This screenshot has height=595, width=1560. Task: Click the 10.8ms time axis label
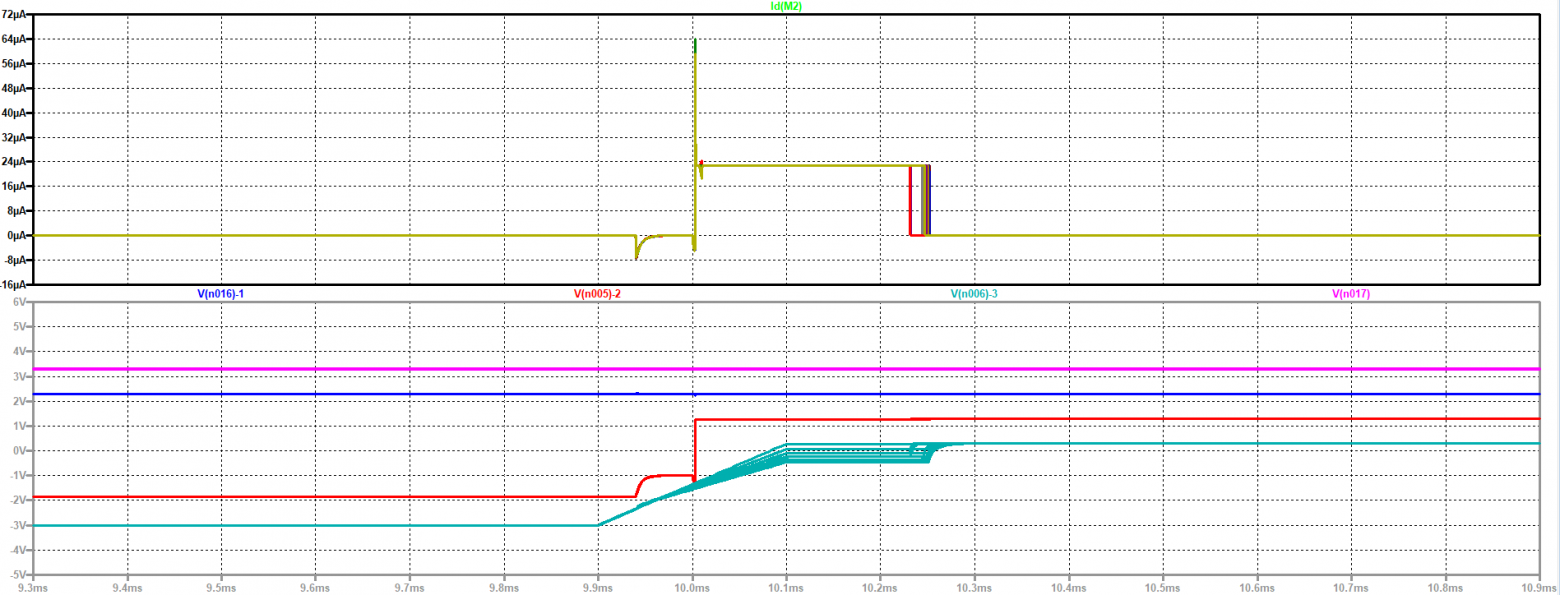(1444, 588)
